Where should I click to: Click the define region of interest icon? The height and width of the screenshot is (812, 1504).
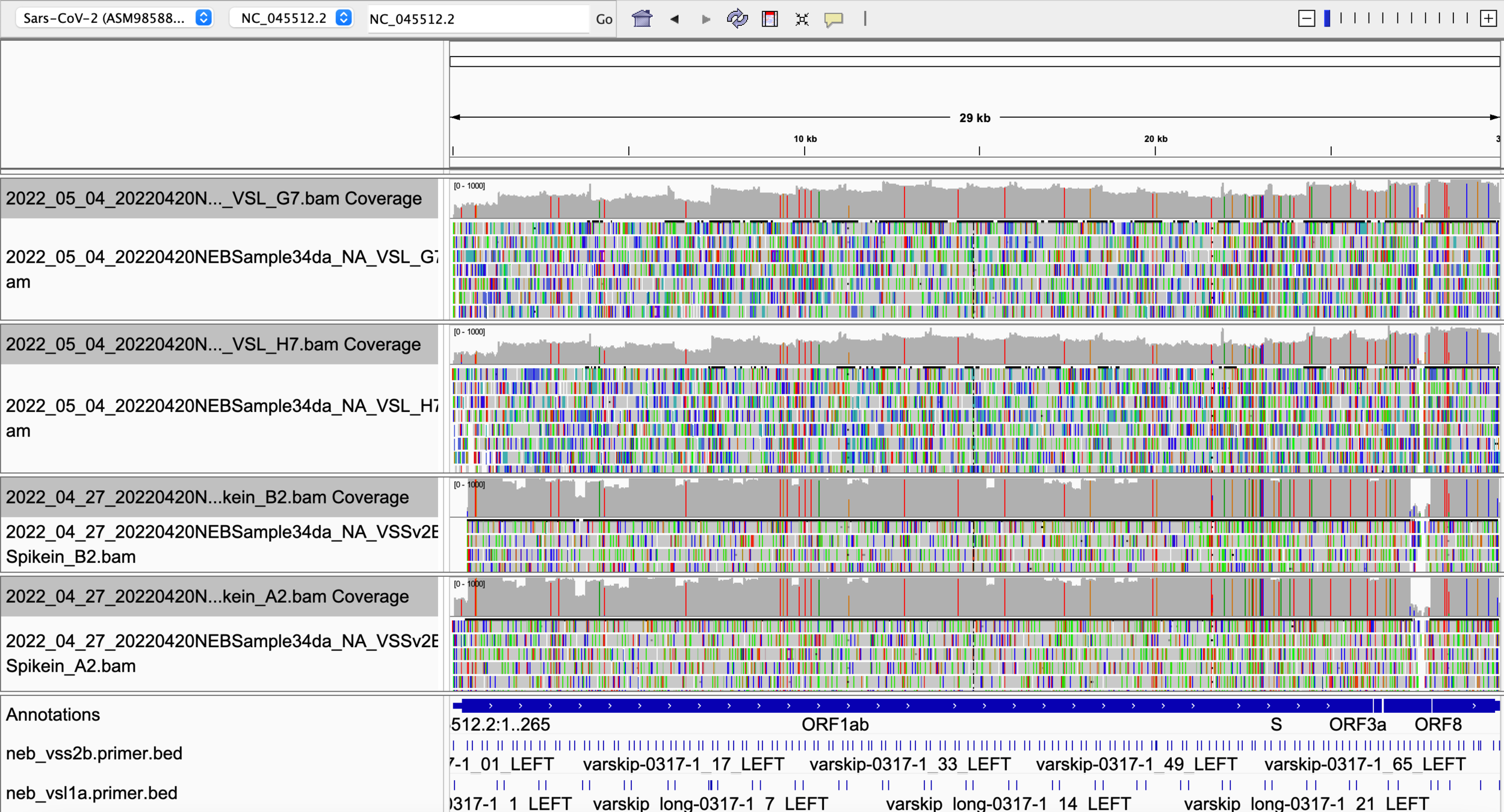(x=770, y=19)
